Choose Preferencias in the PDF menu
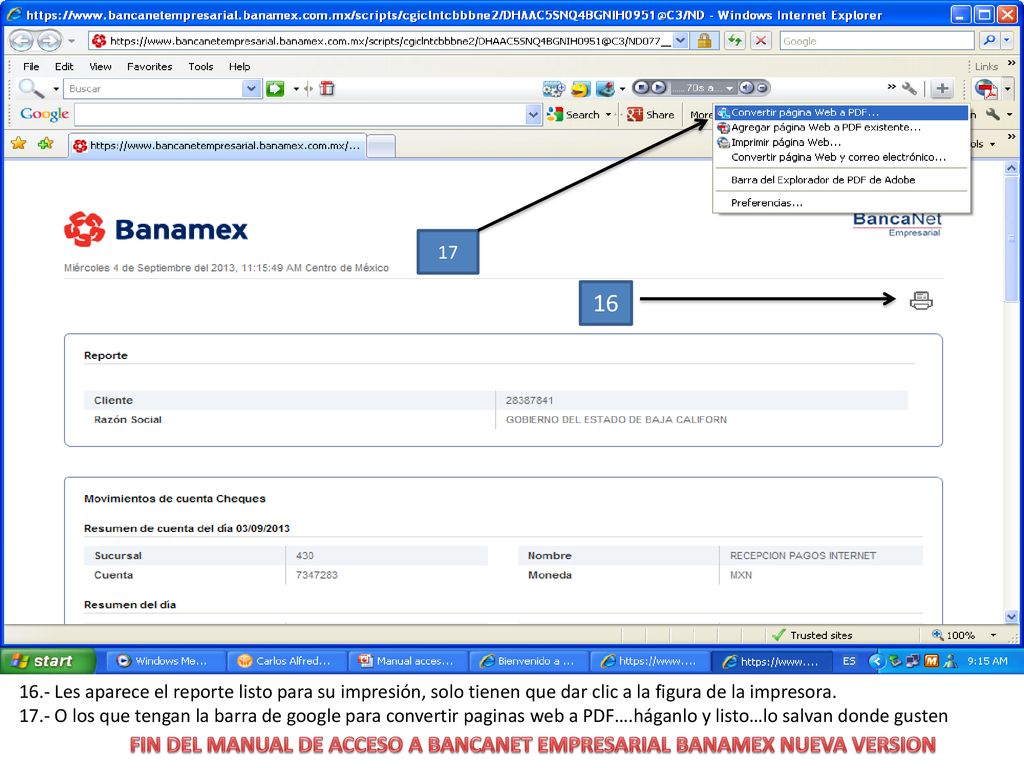The image size is (1024, 768). pyautogui.click(x=841, y=203)
